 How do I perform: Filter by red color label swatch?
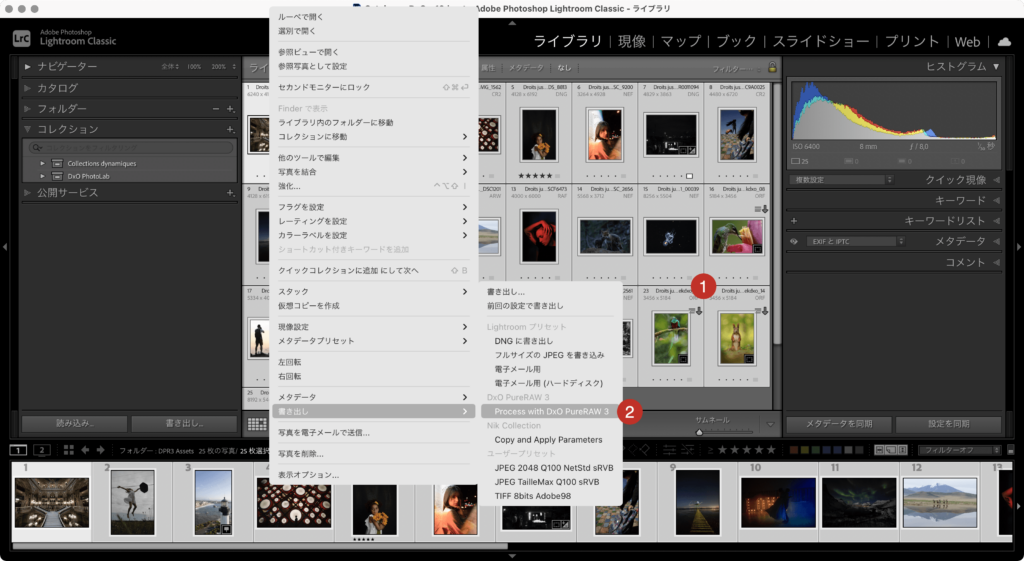(x=793, y=450)
